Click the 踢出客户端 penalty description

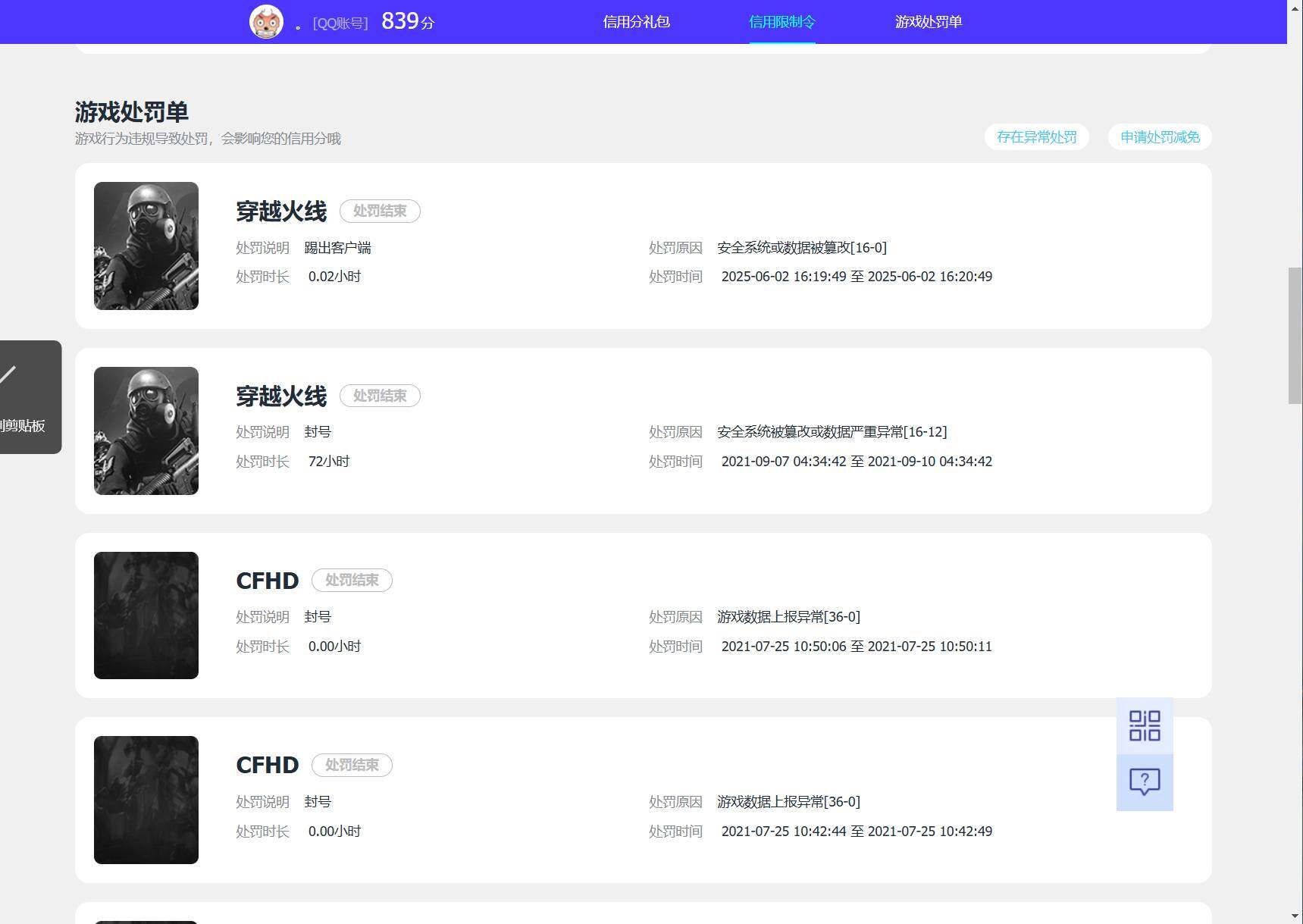338,248
